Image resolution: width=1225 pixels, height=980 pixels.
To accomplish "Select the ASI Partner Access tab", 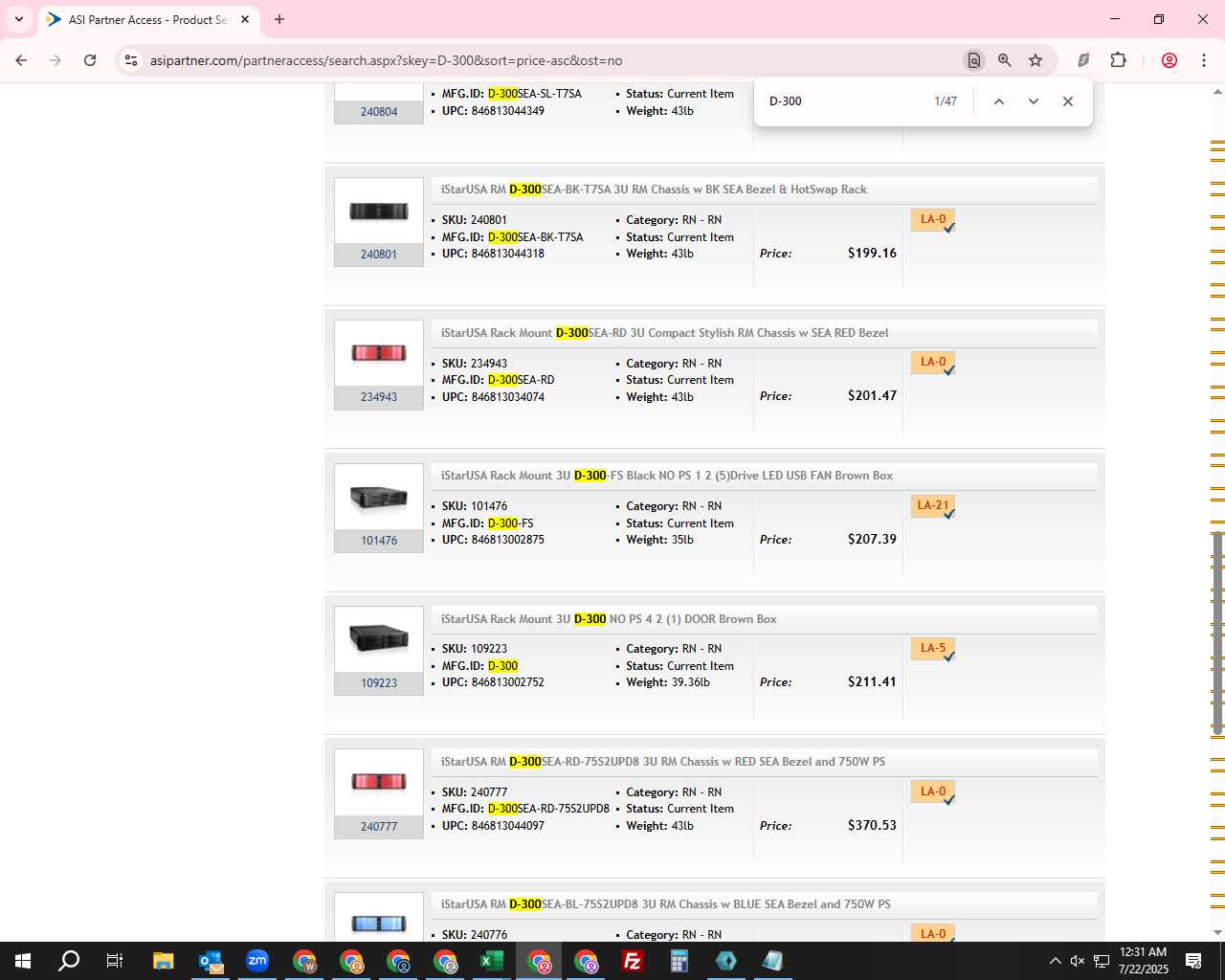I will coord(148,19).
